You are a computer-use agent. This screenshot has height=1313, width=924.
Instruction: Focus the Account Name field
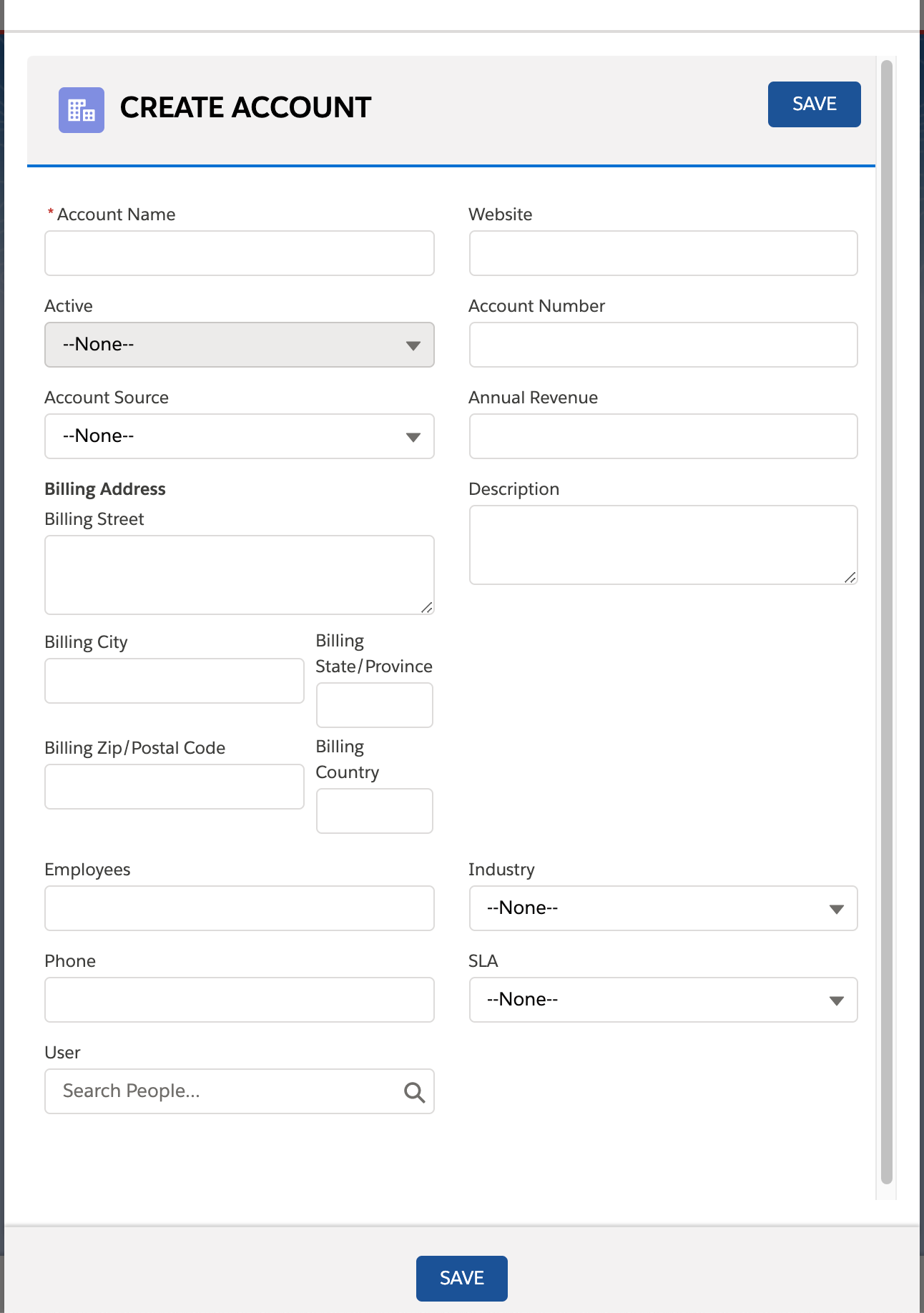click(240, 253)
